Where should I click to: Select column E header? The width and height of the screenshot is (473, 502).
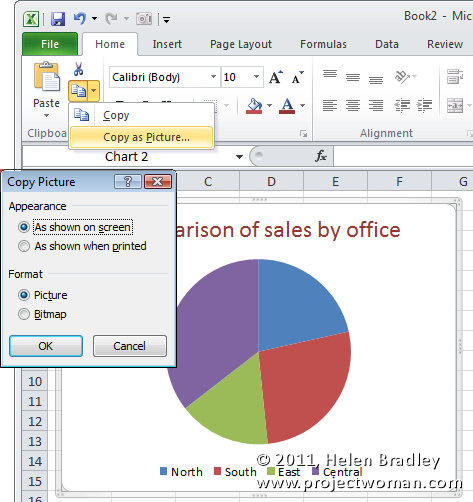tap(335, 182)
